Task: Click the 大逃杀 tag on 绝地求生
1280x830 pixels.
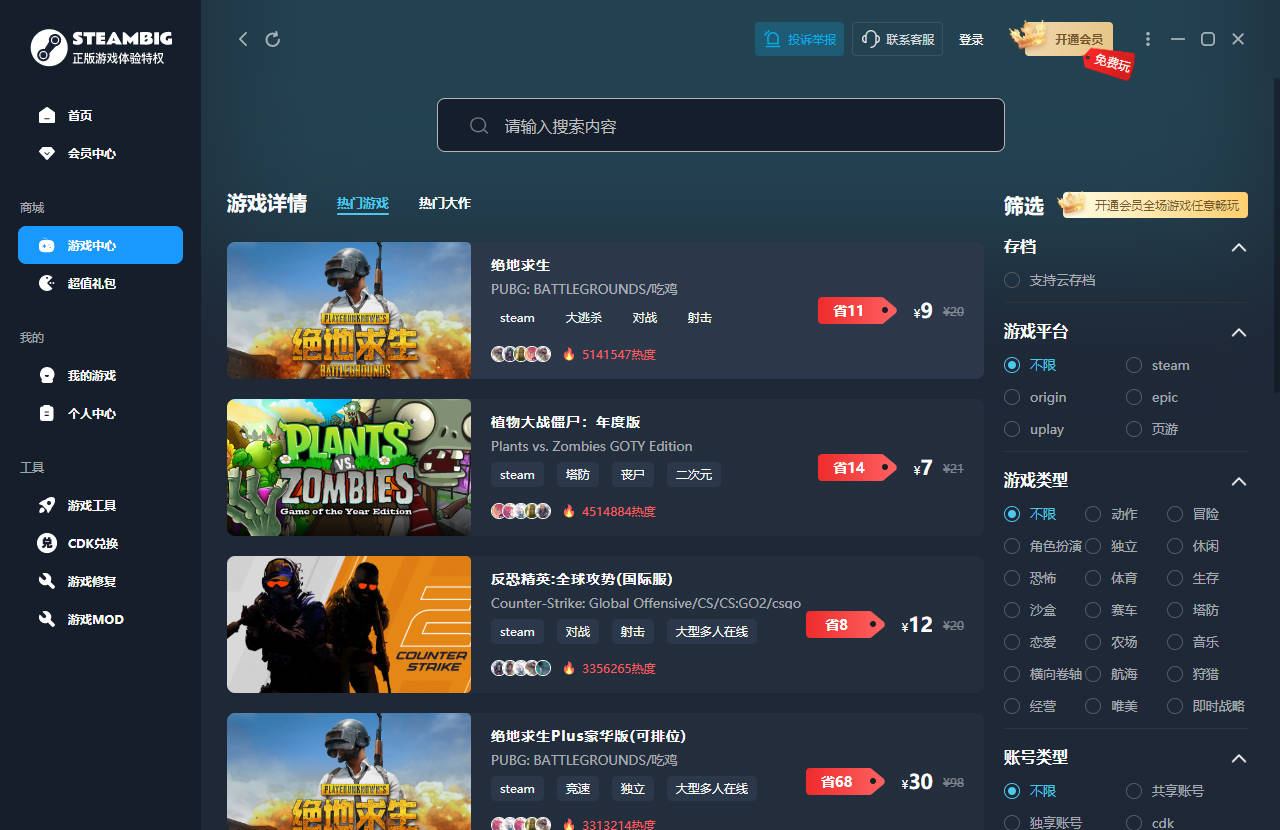Action: (583, 318)
